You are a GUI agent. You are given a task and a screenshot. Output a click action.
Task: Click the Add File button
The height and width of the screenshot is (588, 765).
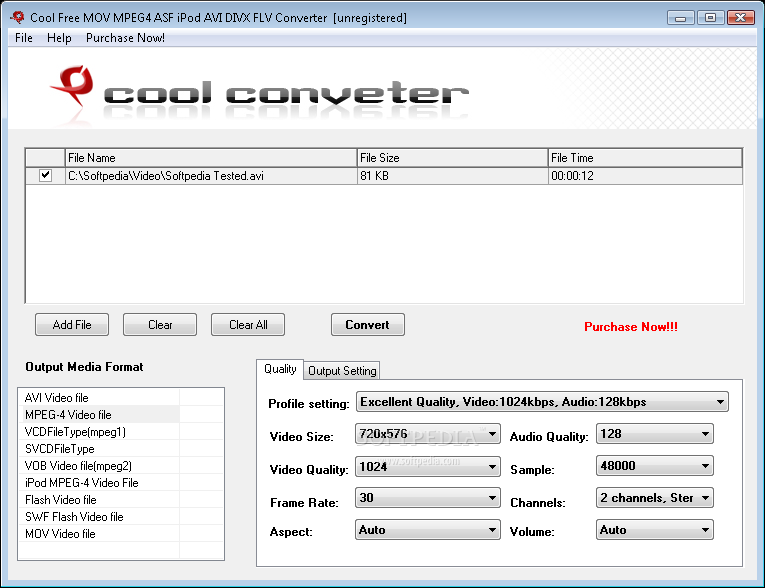coord(72,324)
